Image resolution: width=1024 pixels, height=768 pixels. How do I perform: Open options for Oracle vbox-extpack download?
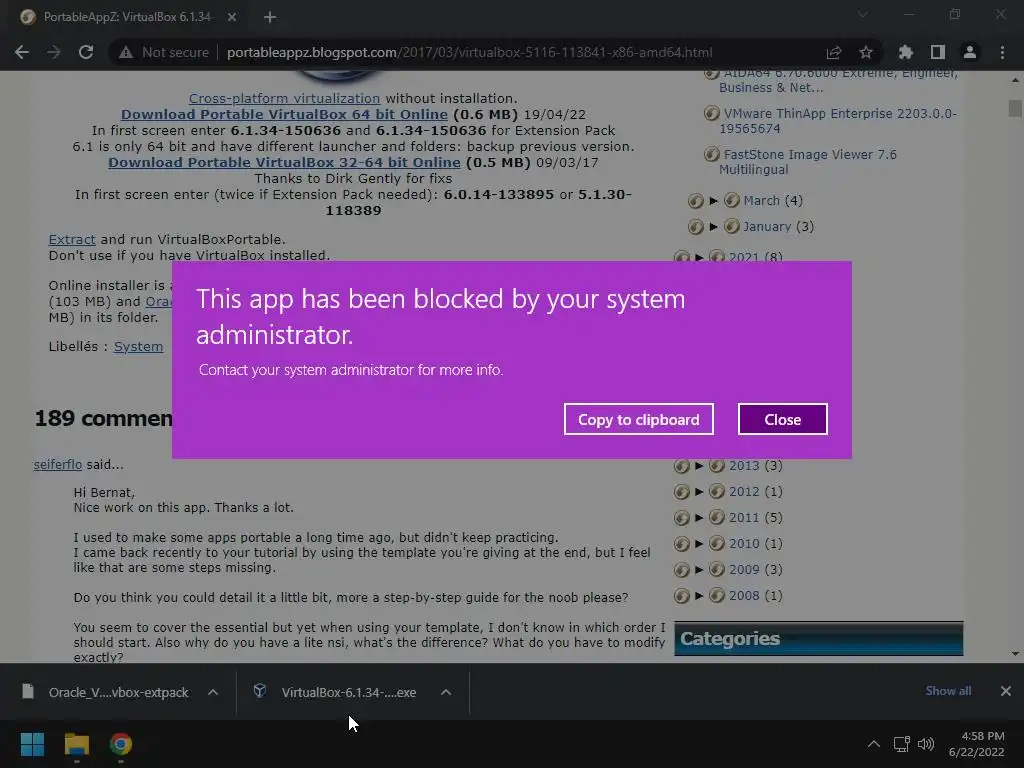(x=213, y=692)
